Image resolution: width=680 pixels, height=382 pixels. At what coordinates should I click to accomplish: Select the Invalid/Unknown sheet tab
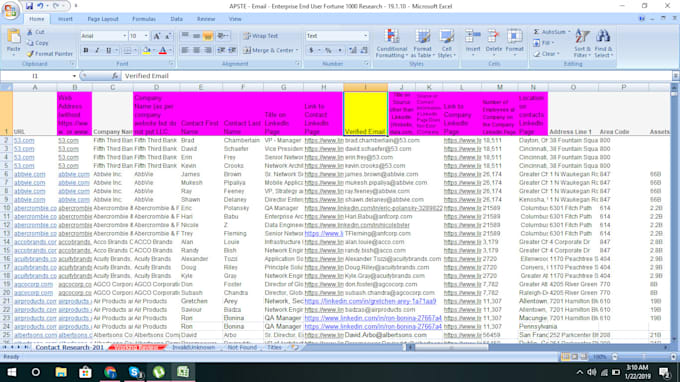[193, 347]
